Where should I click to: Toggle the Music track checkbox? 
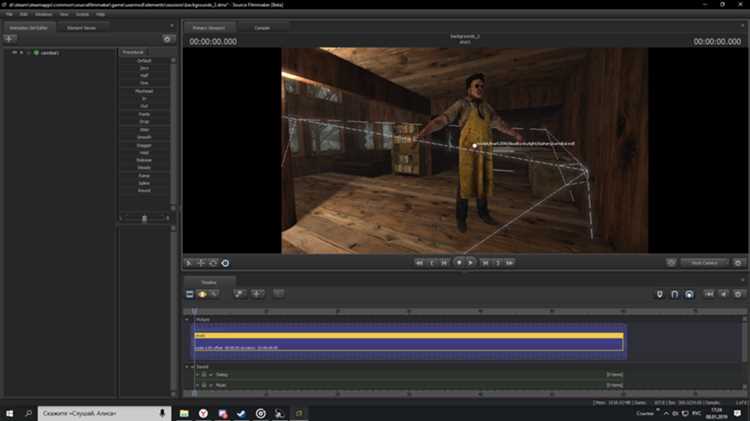pyautogui.click(x=204, y=385)
